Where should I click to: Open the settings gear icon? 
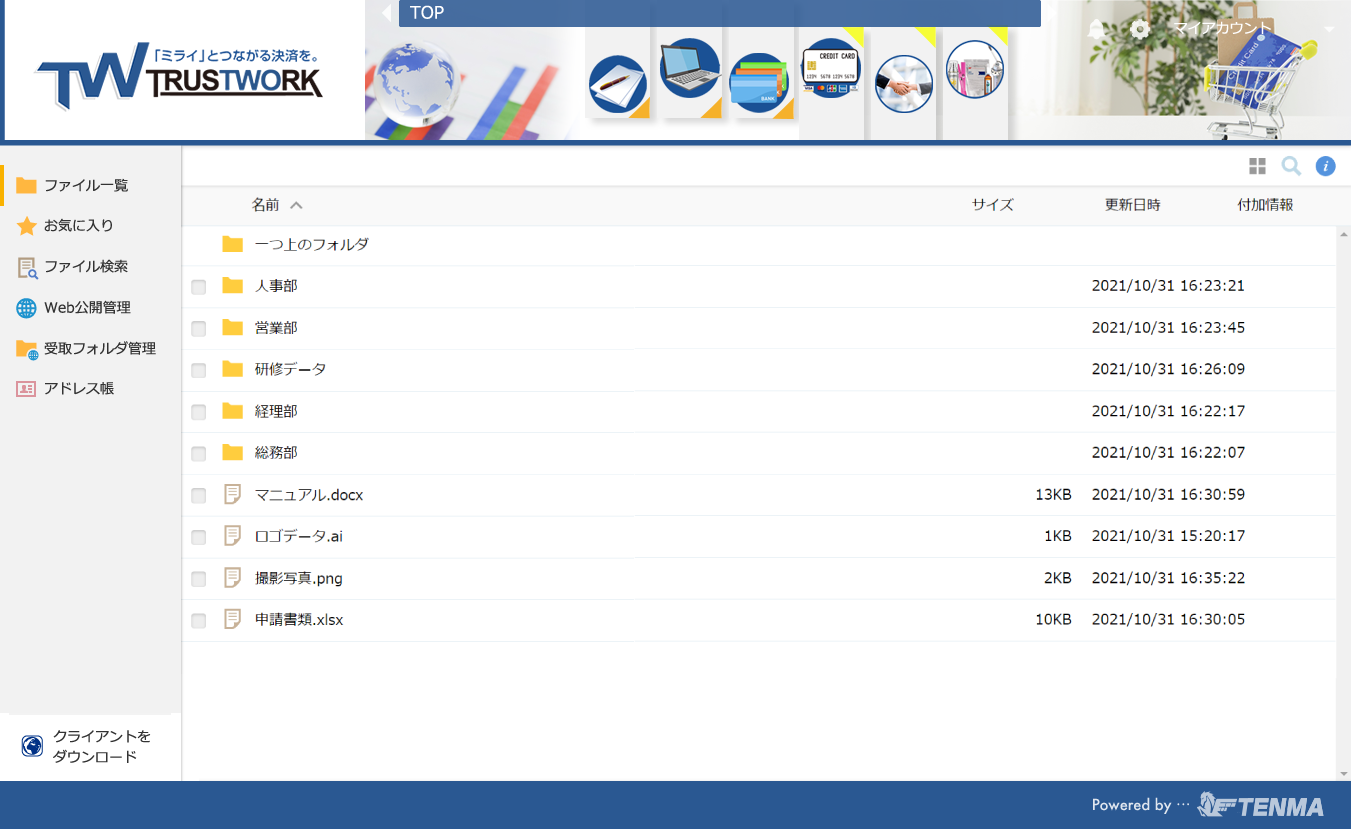pyautogui.click(x=1139, y=29)
